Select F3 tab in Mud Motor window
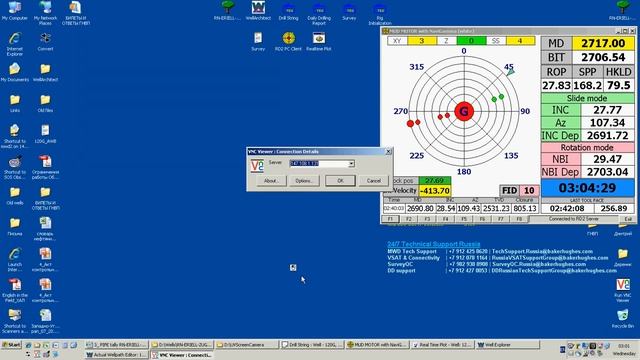Viewport: 640px width, 360px height. [427, 219]
